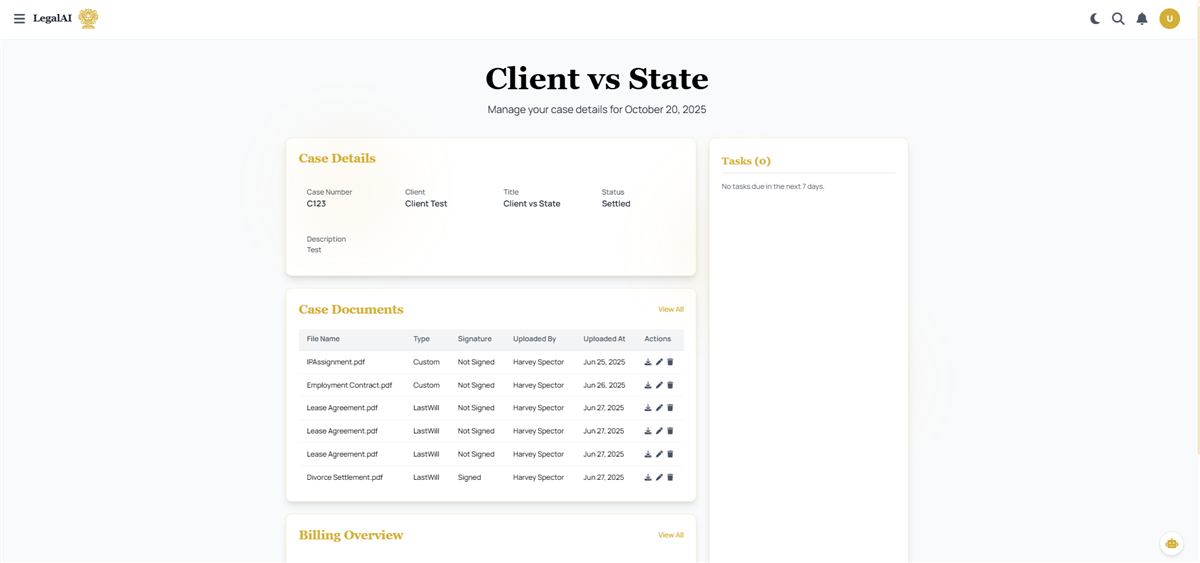The width and height of the screenshot is (1200, 563).
Task: Click the Title value in Case Details
Action: [x=532, y=204]
